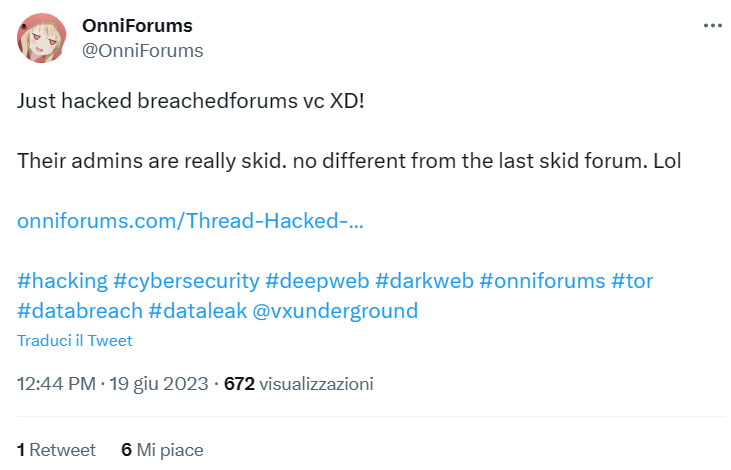Open the onniforums.com Thread-Hacked link
Viewport: 731px width, 470px height.
click(190, 219)
